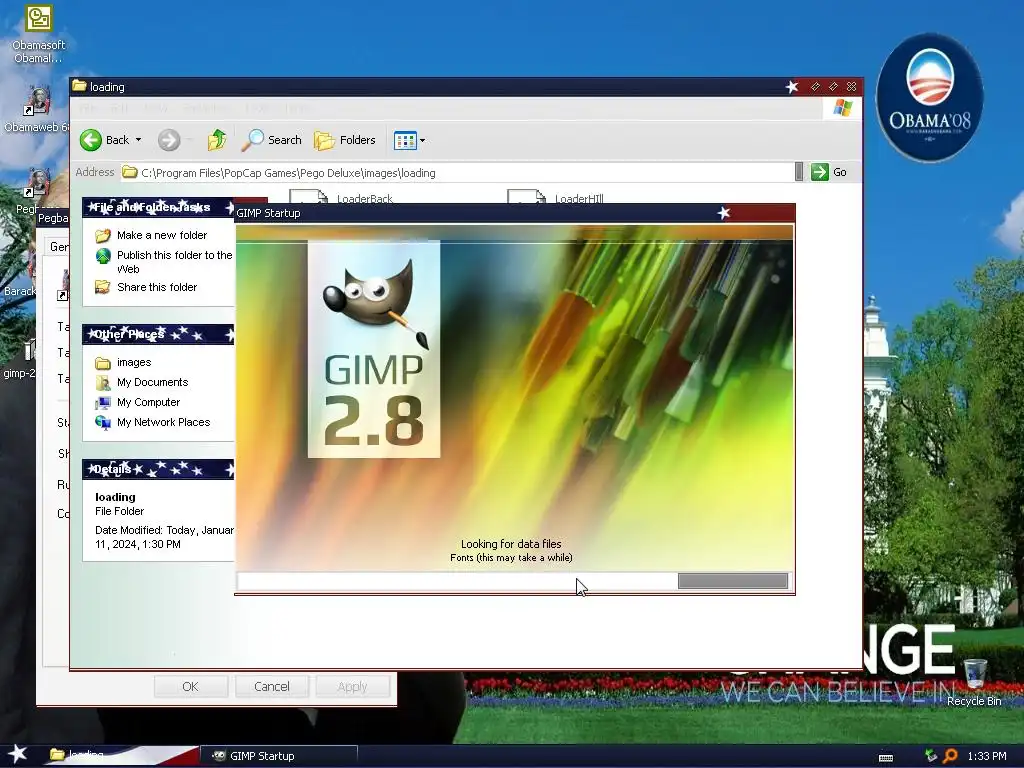
Task: Open My Documents from Other Places
Action: point(152,382)
